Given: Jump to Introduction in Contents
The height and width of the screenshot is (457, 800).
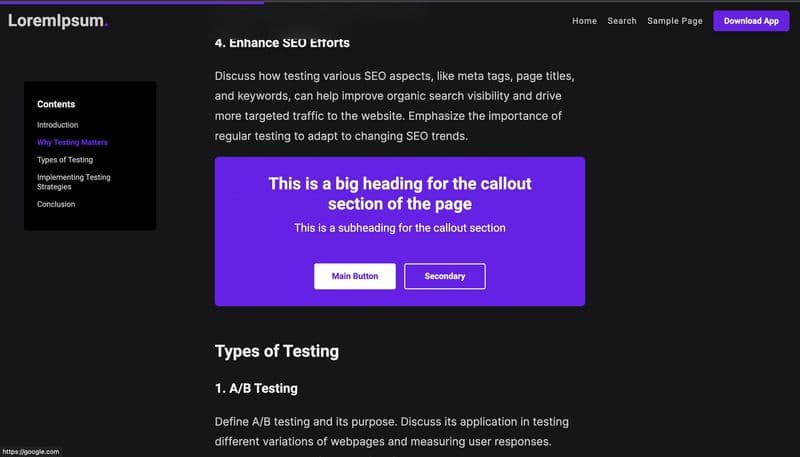Looking at the screenshot, I should 57,125.
